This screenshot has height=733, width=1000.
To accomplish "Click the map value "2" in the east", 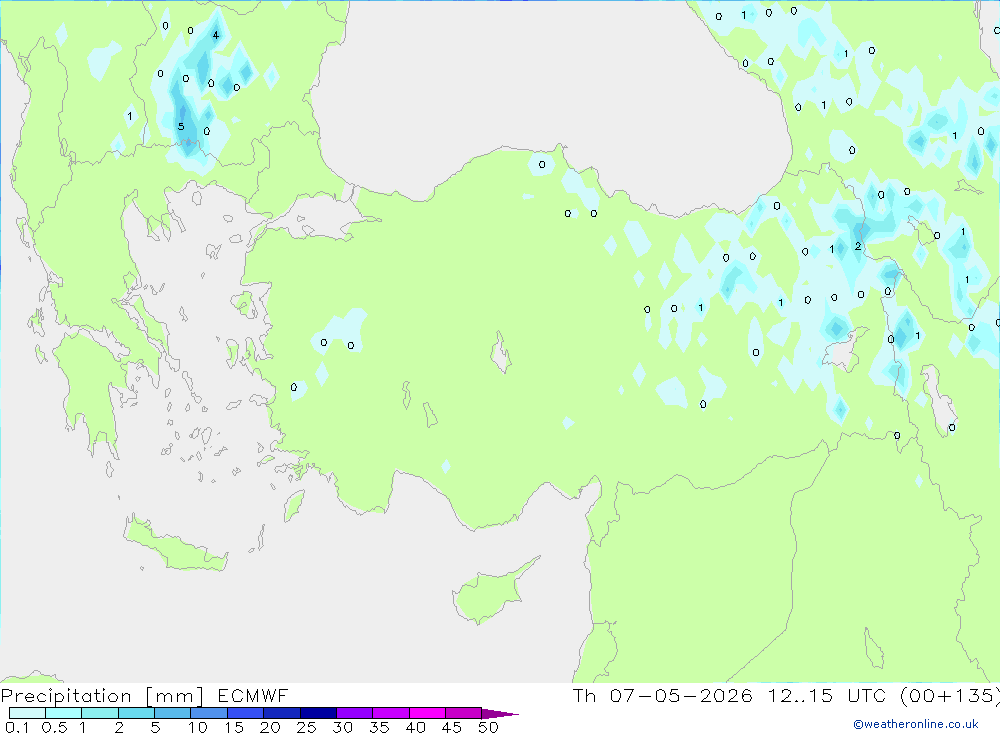I will click(x=858, y=246).
